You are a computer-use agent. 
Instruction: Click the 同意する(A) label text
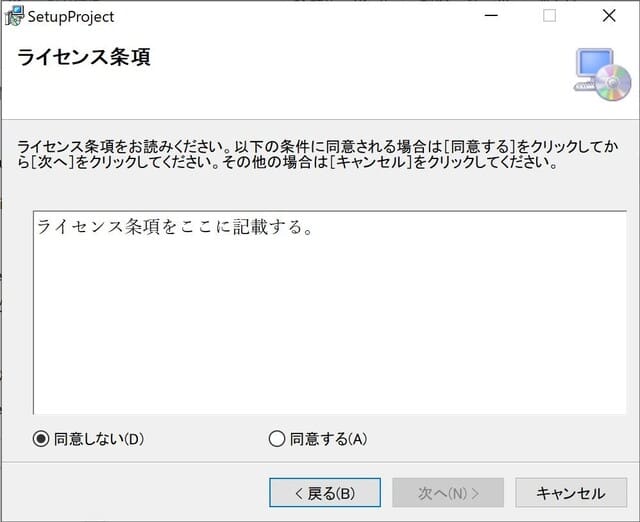(328, 438)
